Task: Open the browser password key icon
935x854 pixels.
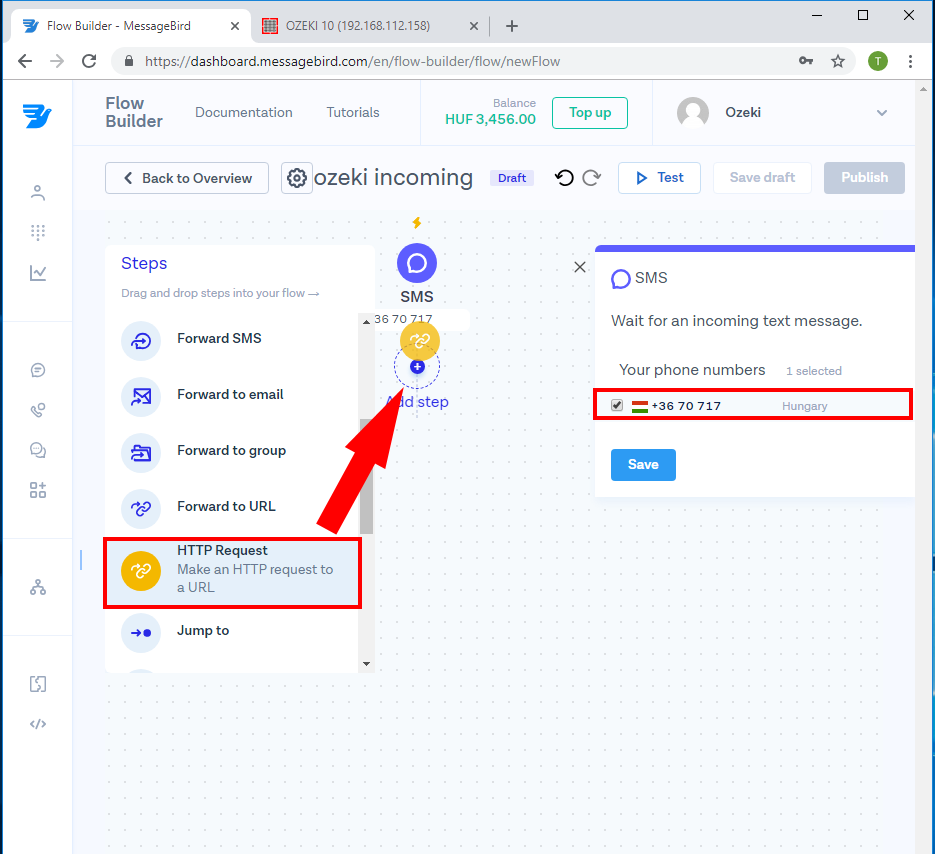Action: tap(806, 61)
